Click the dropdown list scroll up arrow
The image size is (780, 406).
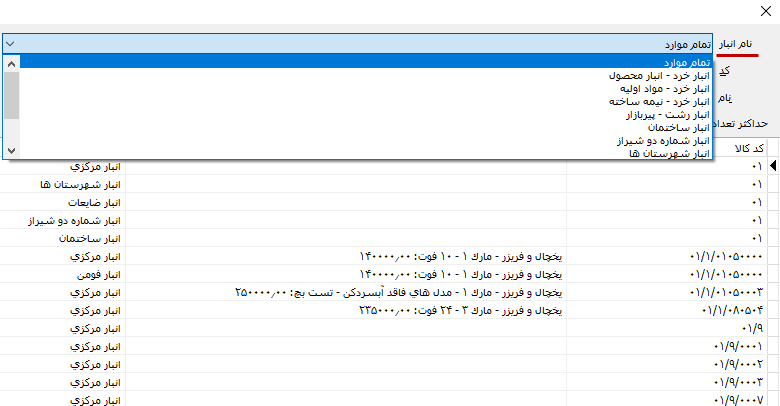pyautogui.click(x=11, y=63)
